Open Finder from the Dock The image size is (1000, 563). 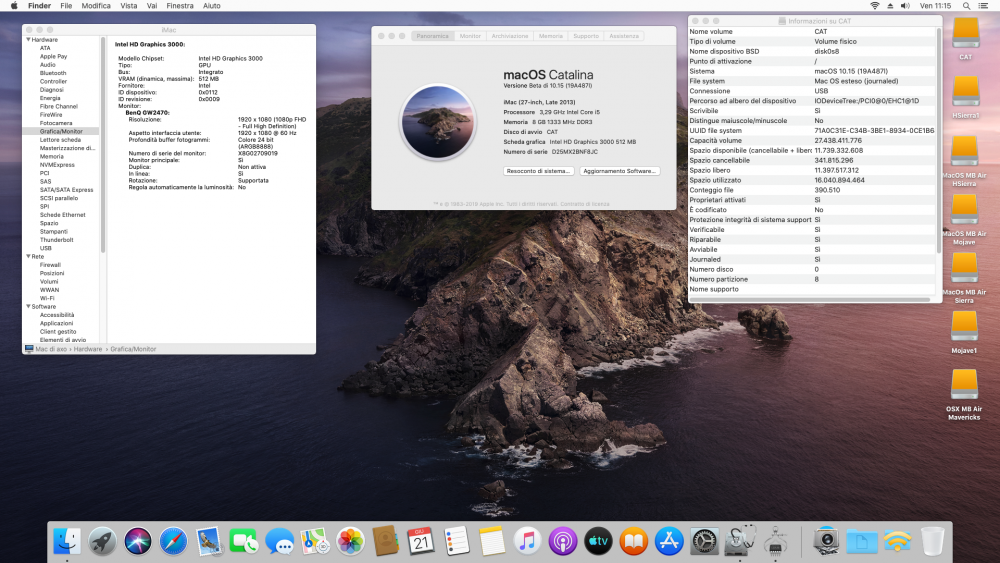coord(67,541)
